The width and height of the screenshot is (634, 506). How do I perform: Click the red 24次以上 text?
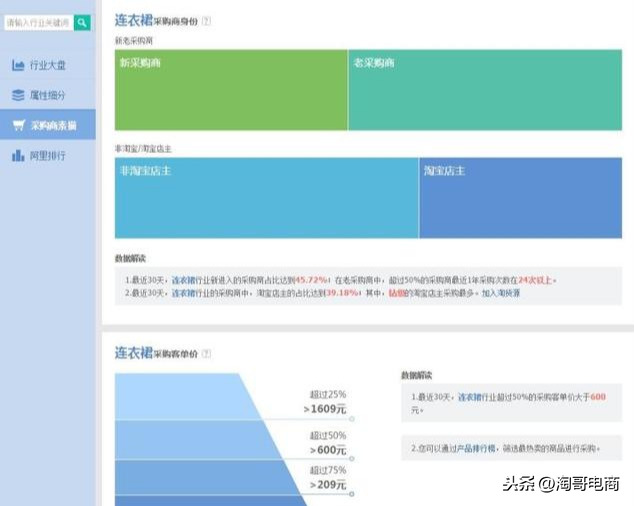pyautogui.click(x=535, y=280)
